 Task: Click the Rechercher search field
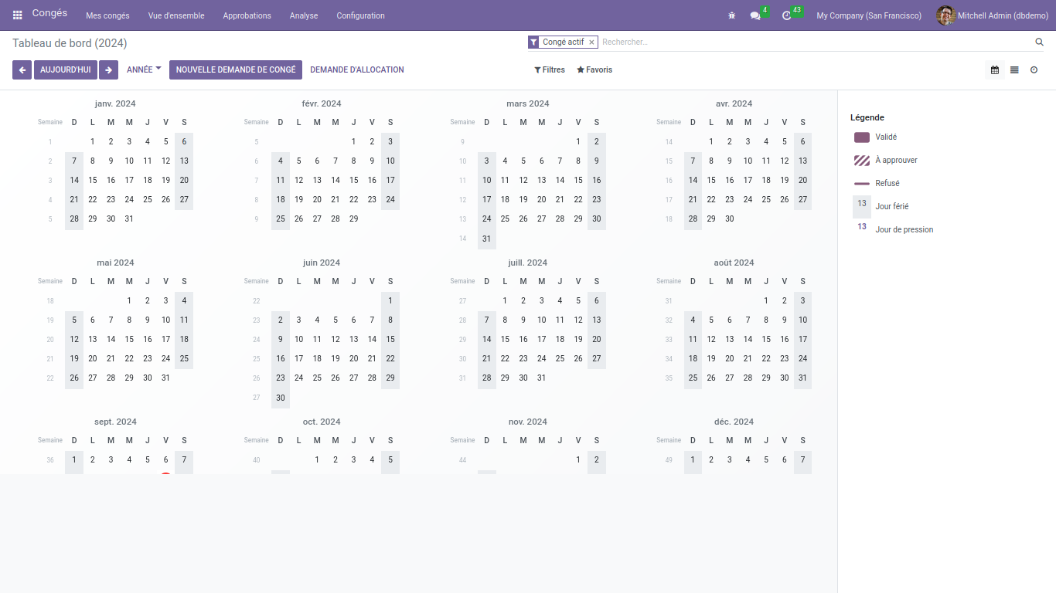(810, 42)
